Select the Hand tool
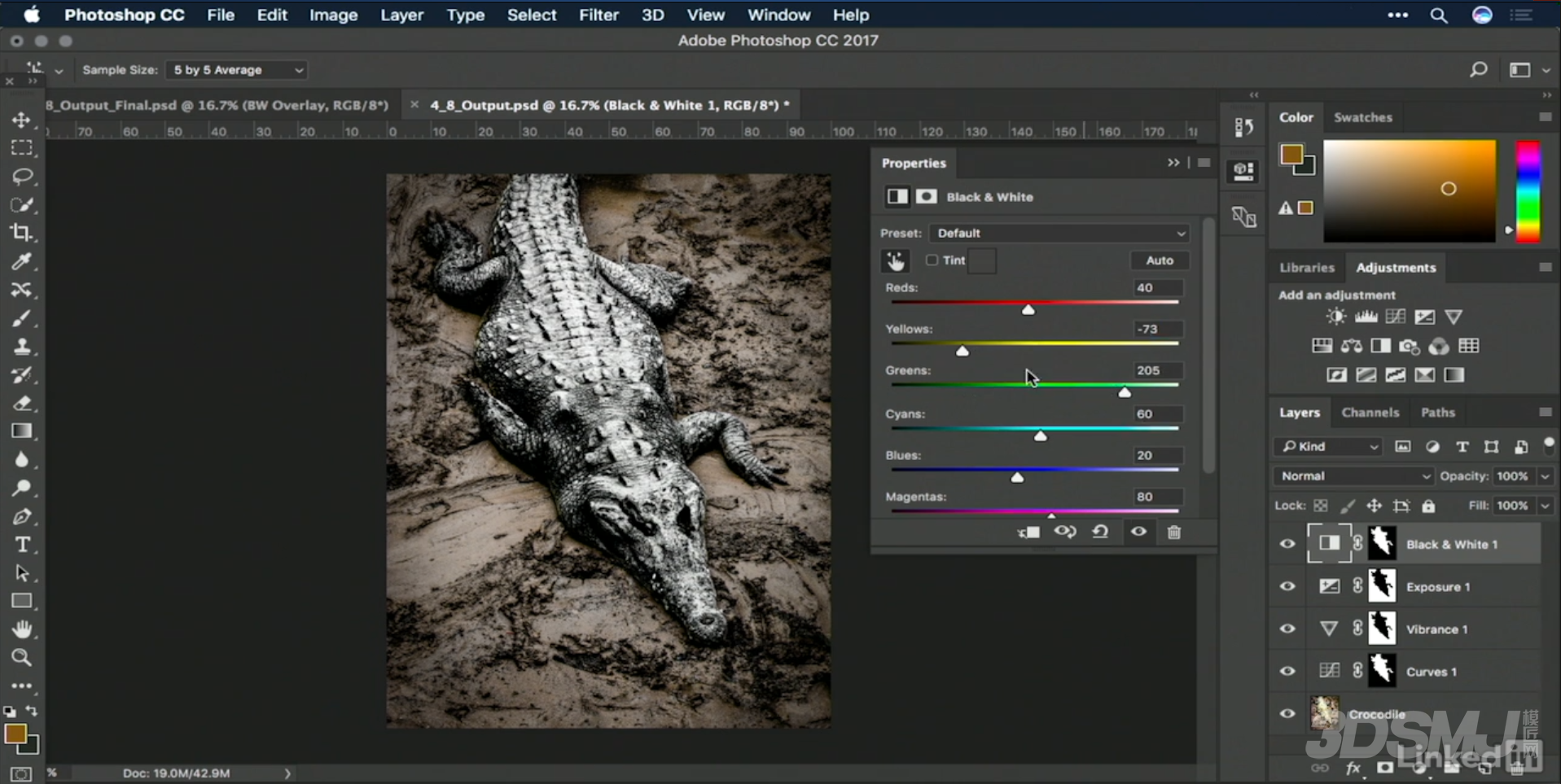 [22, 629]
